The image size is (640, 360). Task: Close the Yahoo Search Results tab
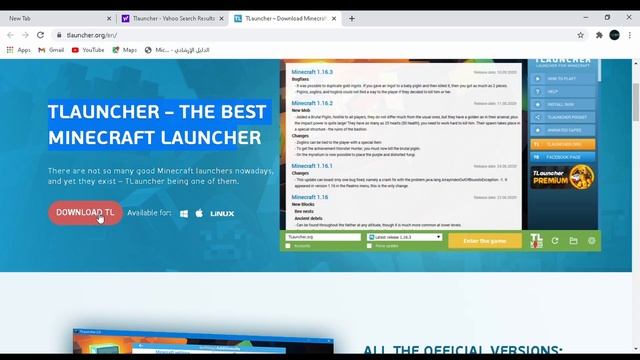pos(222,18)
